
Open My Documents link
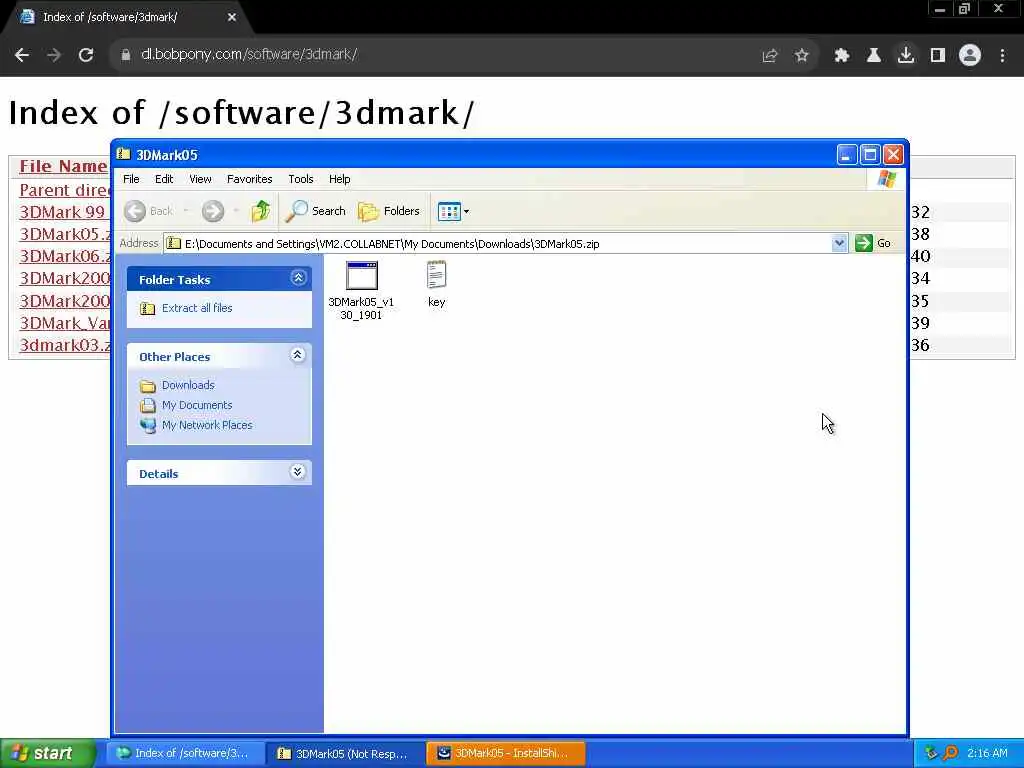tap(197, 405)
